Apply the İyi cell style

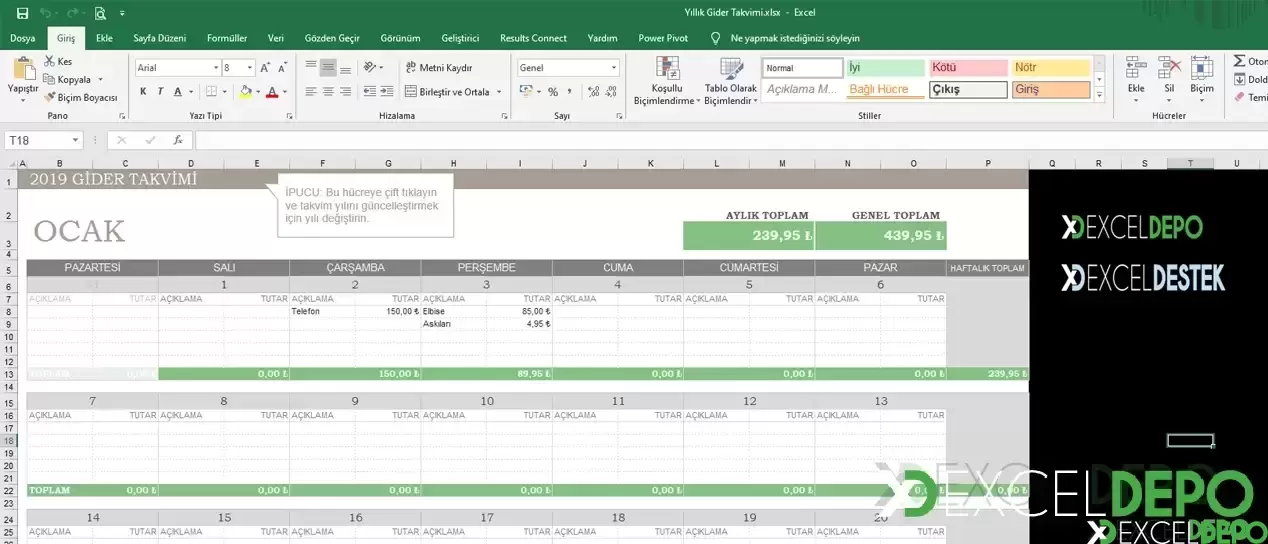coord(885,68)
